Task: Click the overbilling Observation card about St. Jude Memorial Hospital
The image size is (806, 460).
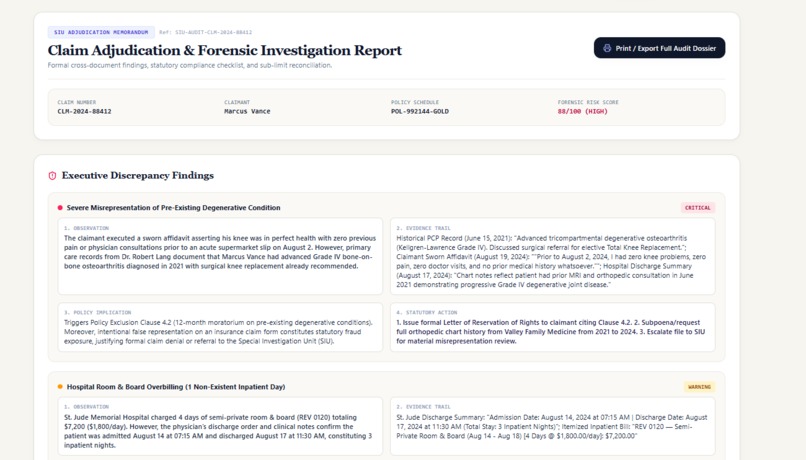Action: click(x=220, y=426)
